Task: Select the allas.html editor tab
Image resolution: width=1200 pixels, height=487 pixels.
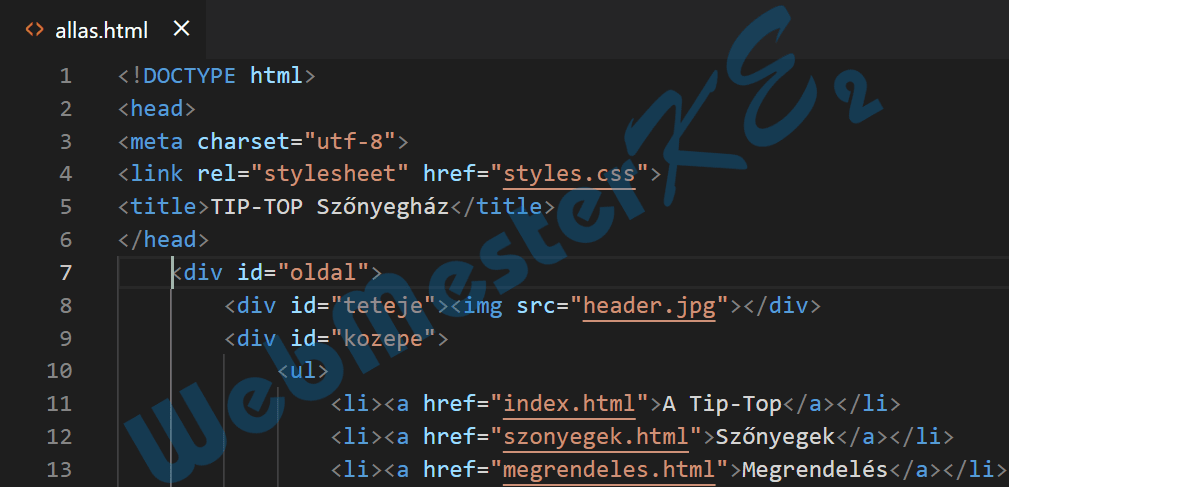Action: click(104, 30)
